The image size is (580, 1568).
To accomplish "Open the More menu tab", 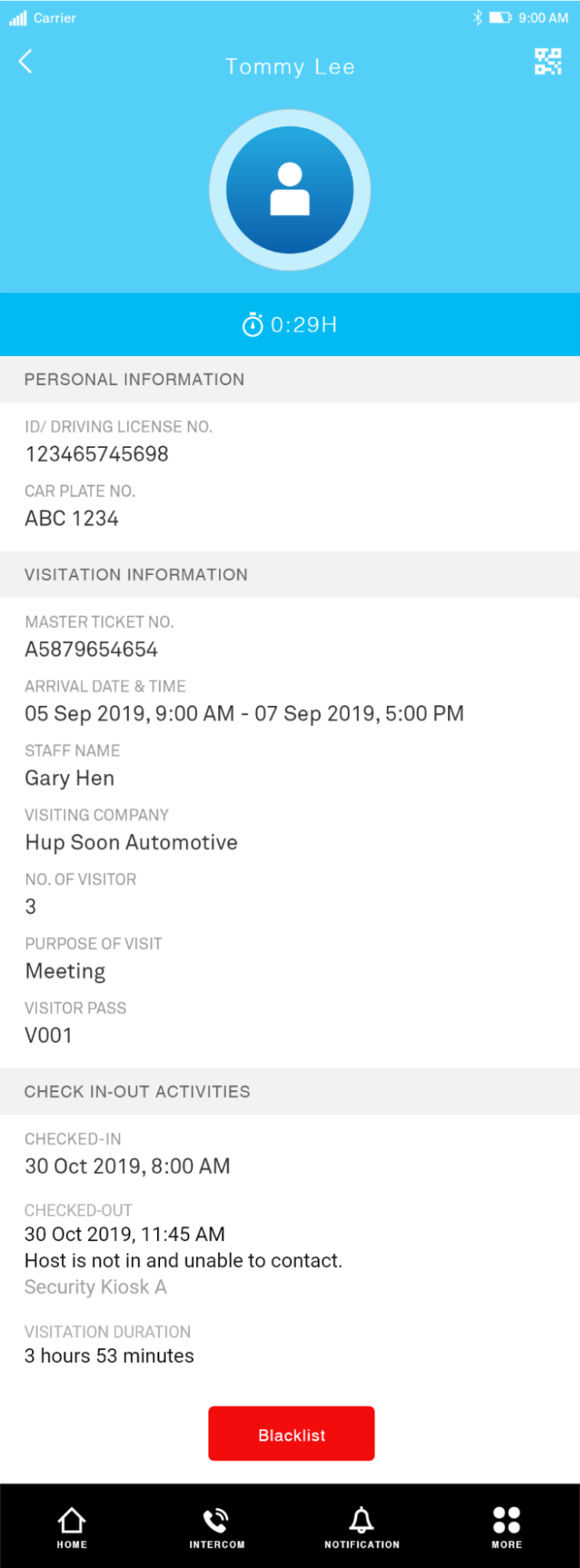I will pyautogui.click(x=506, y=1526).
